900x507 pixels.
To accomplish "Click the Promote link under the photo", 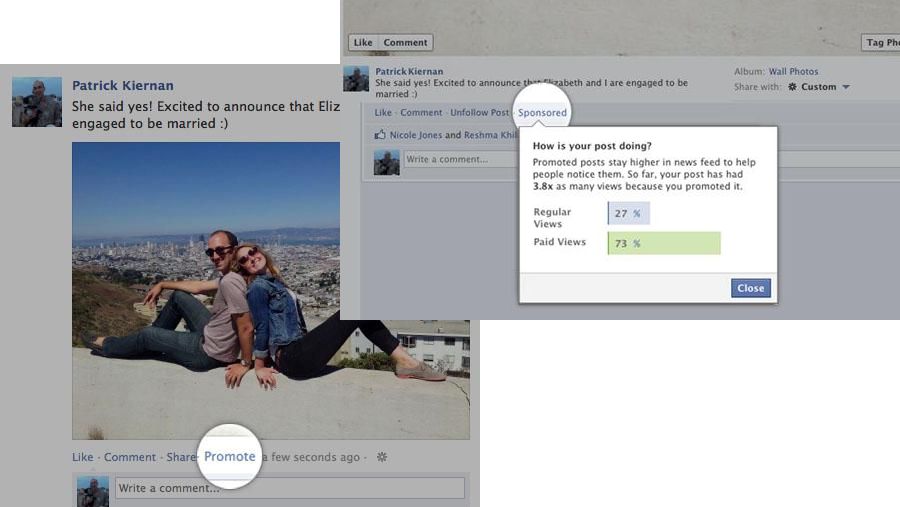I will click(x=230, y=456).
